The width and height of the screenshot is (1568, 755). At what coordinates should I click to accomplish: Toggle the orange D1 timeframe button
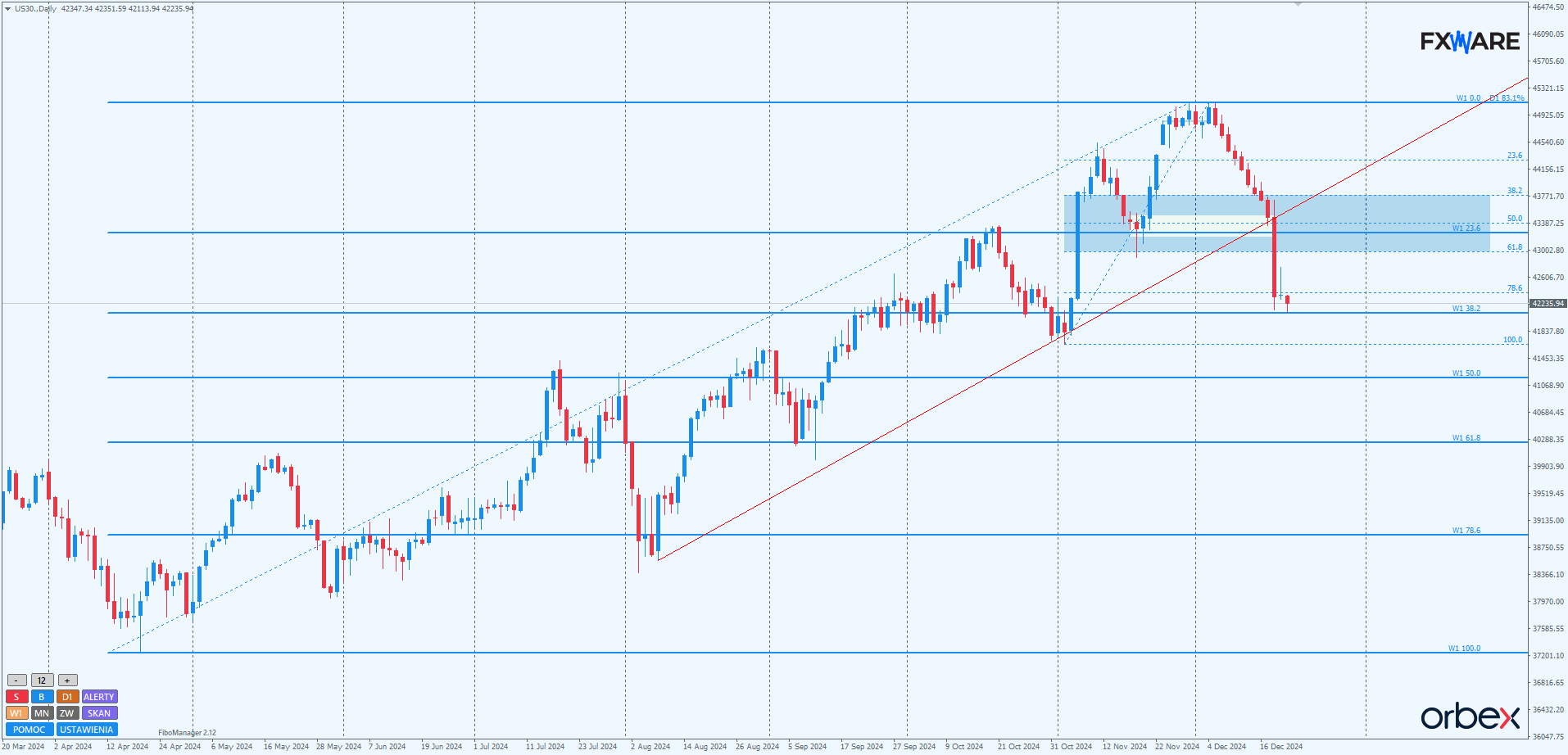(67, 697)
